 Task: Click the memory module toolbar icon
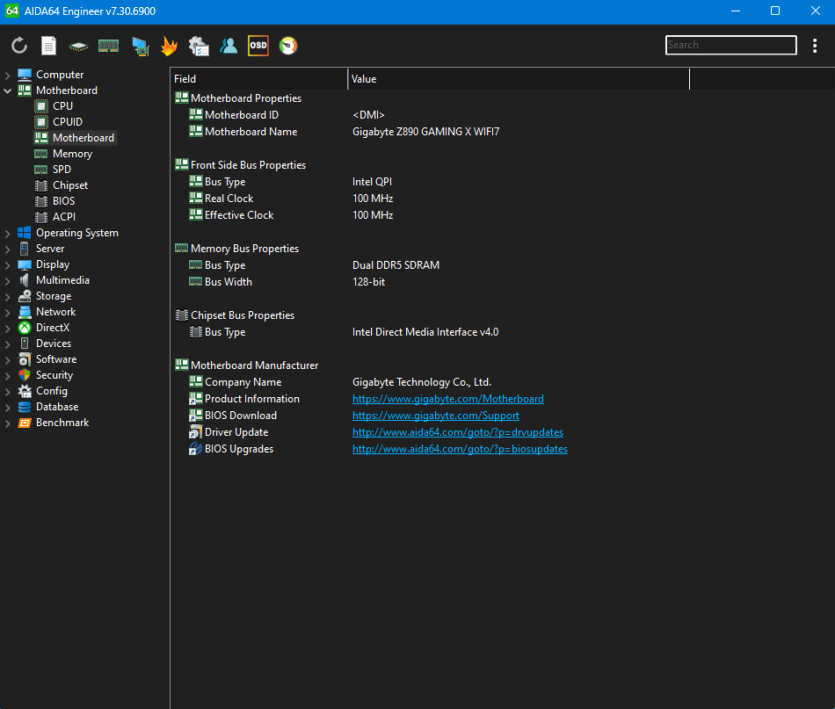click(x=109, y=46)
